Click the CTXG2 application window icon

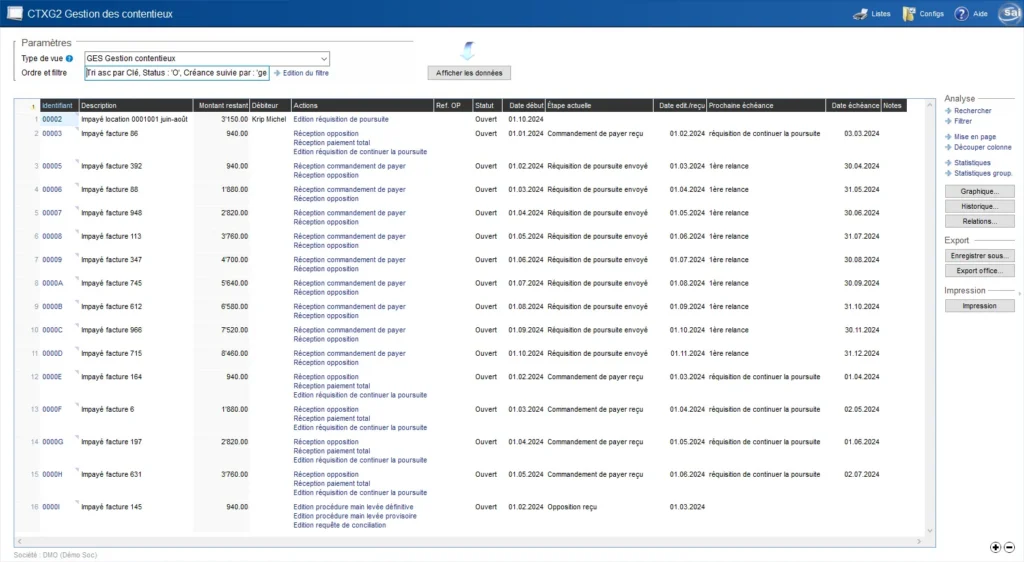point(14,14)
